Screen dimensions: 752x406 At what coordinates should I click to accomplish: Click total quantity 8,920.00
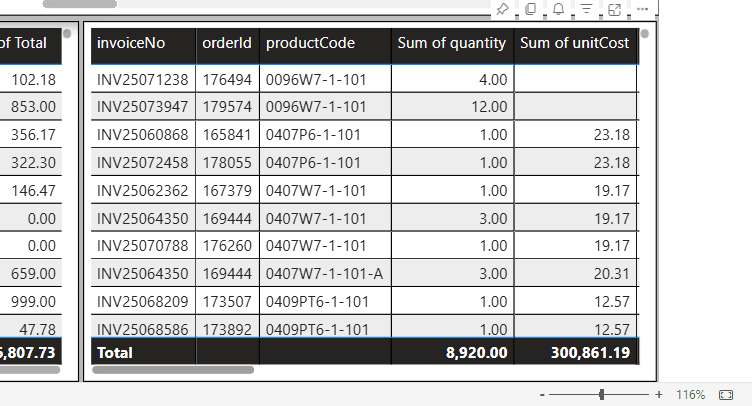[476, 353]
